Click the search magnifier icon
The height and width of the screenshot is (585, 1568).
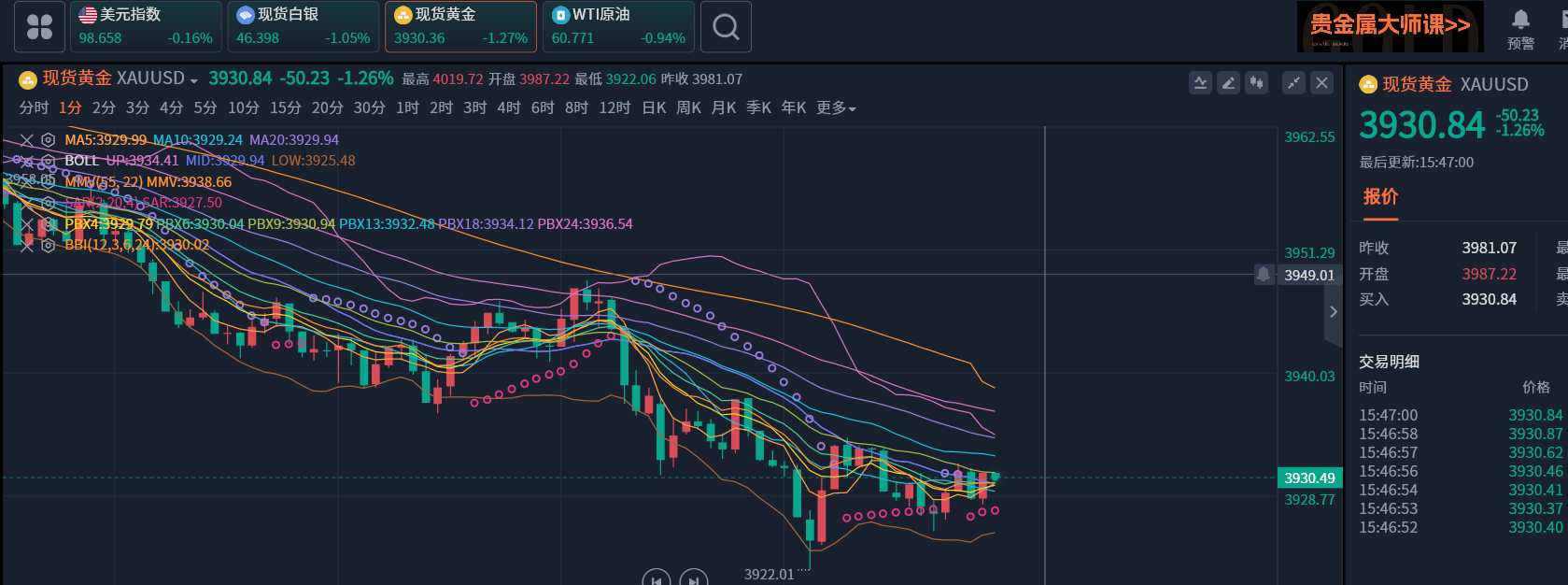pos(726,26)
